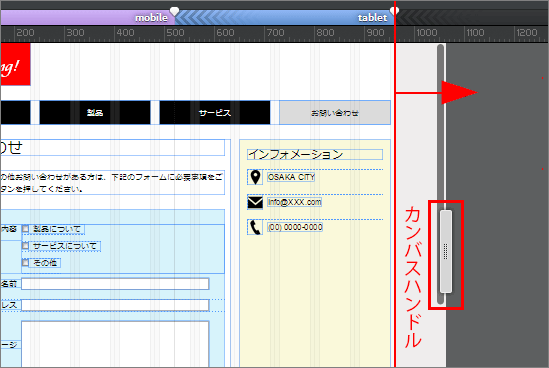Viewport: 549px width, 368px height.
Task: Select the mobile breakpoint marker pin
Action: (174, 11)
